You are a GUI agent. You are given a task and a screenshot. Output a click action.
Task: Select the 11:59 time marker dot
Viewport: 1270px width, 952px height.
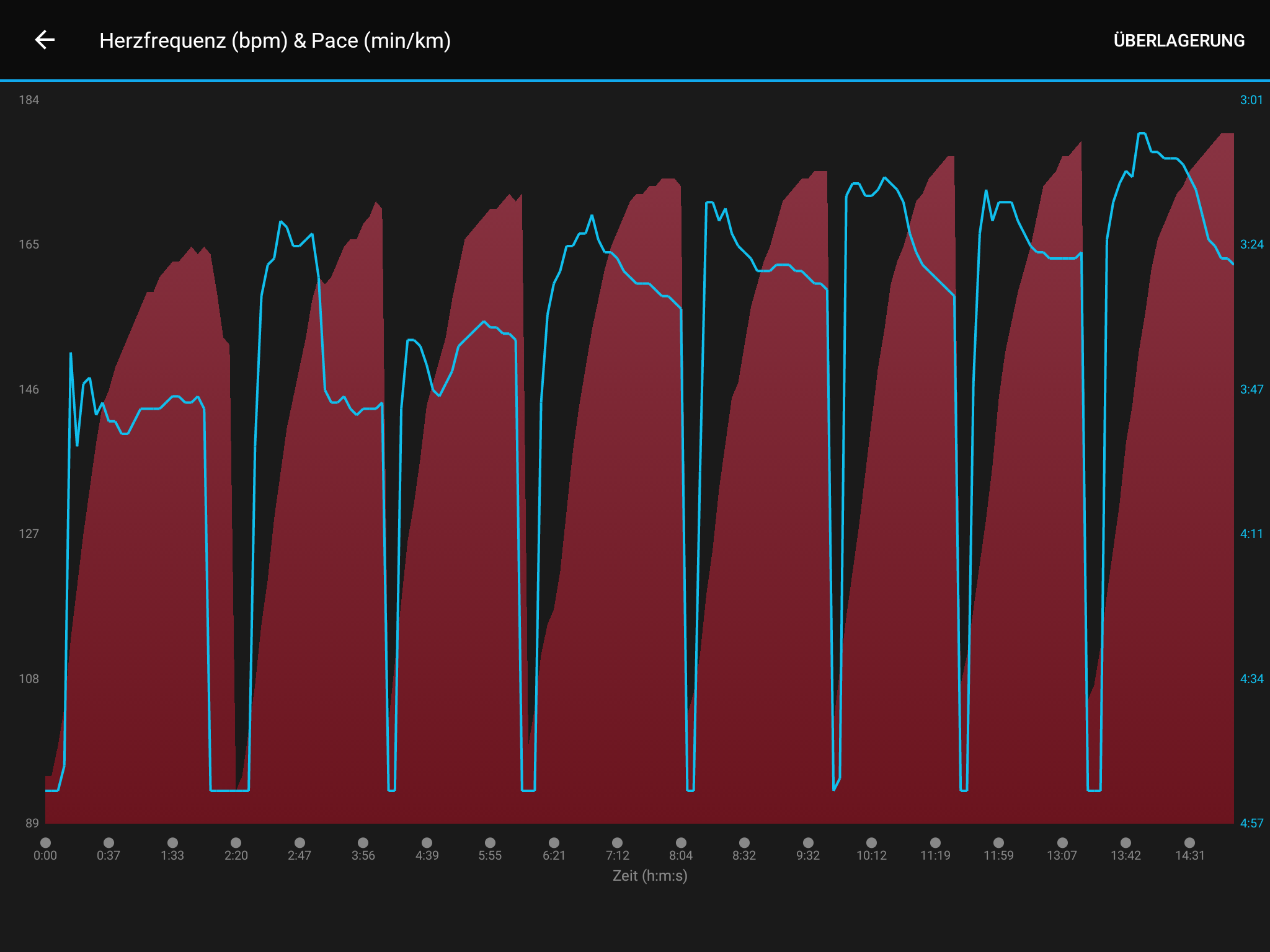tap(998, 842)
